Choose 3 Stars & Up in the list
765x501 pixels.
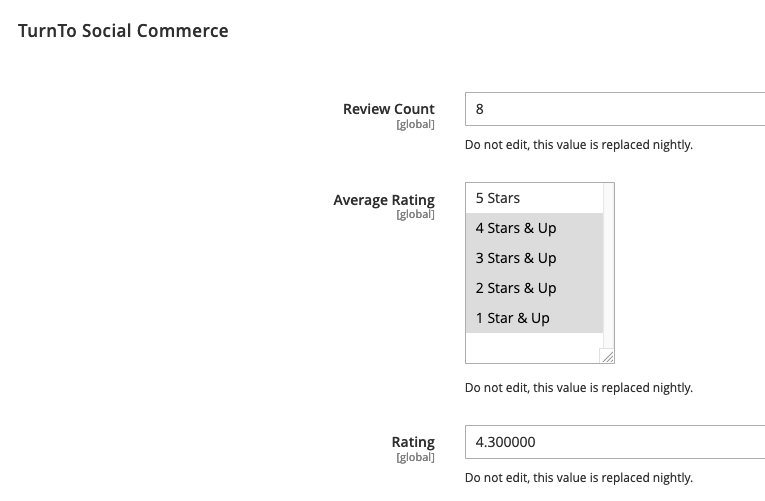click(x=534, y=258)
